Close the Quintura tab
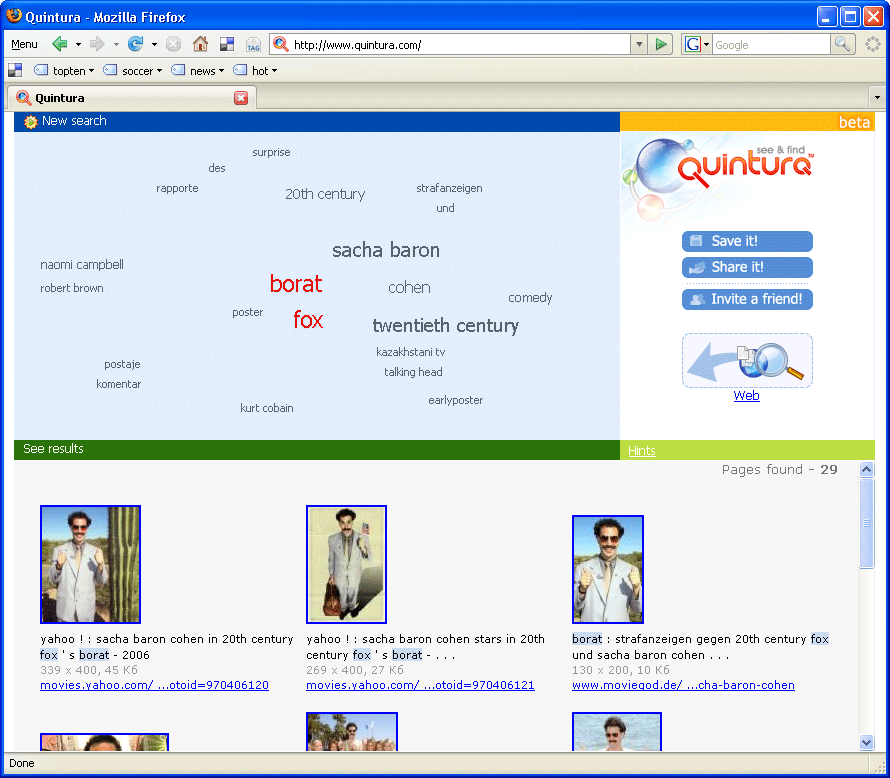The height and width of the screenshot is (778, 890). tap(241, 98)
